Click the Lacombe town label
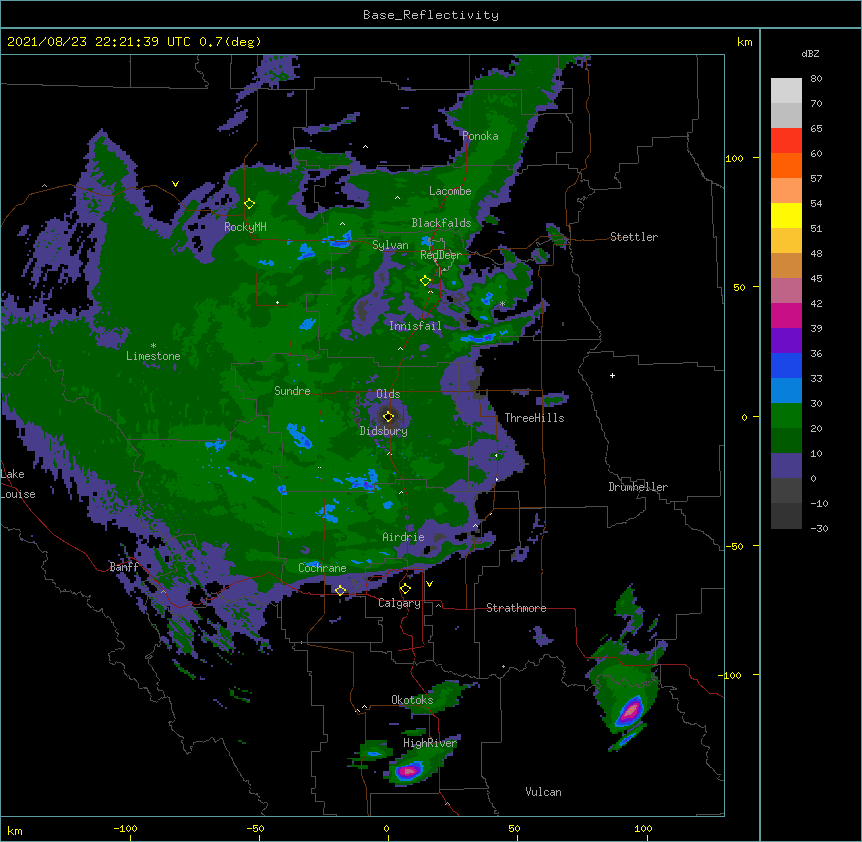The height and width of the screenshot is (842, 862). coord(450,191)
